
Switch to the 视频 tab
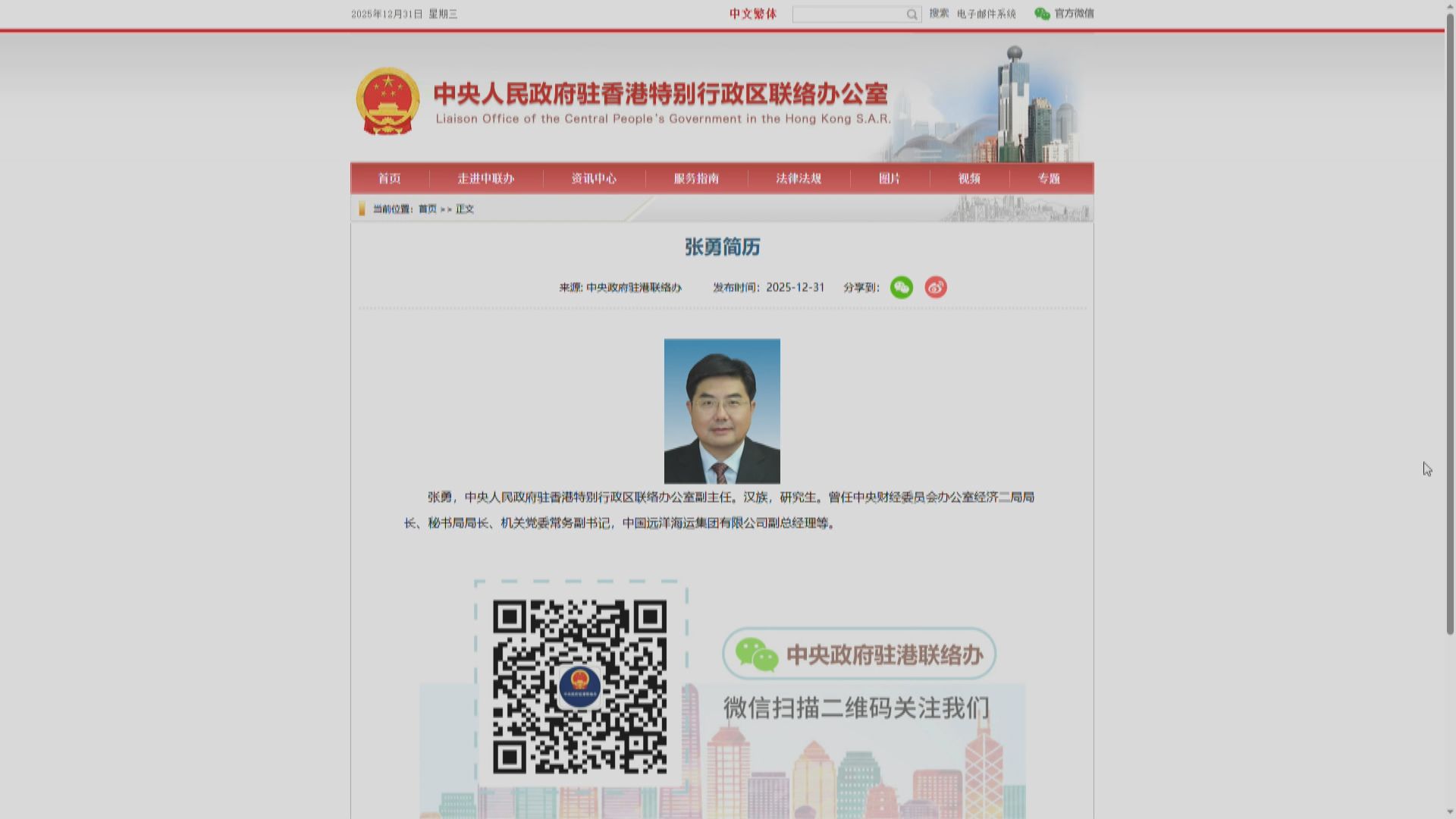pyautogui.click(x=969, y=179)
